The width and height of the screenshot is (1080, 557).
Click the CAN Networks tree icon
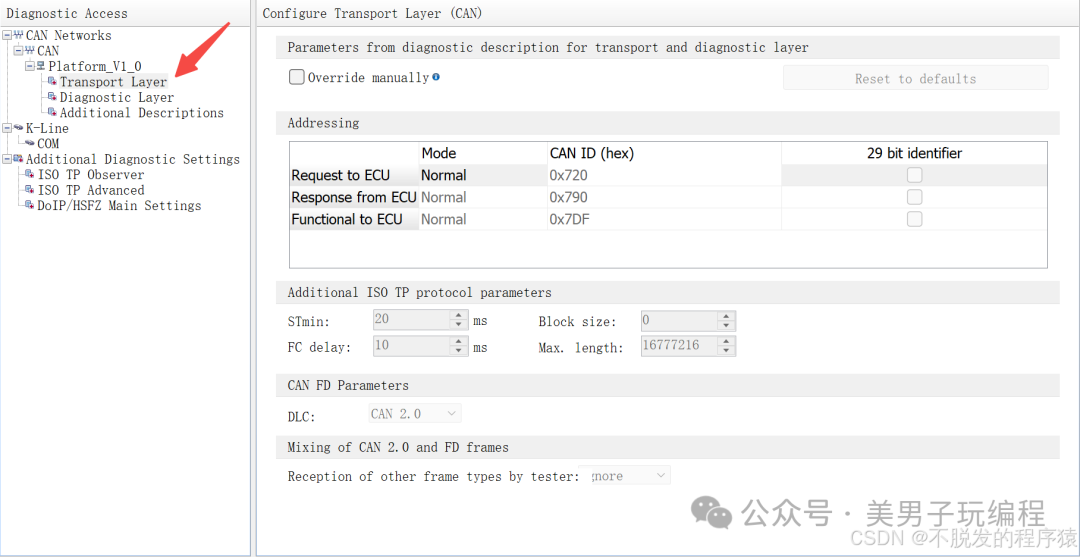(x=18, y=36)
